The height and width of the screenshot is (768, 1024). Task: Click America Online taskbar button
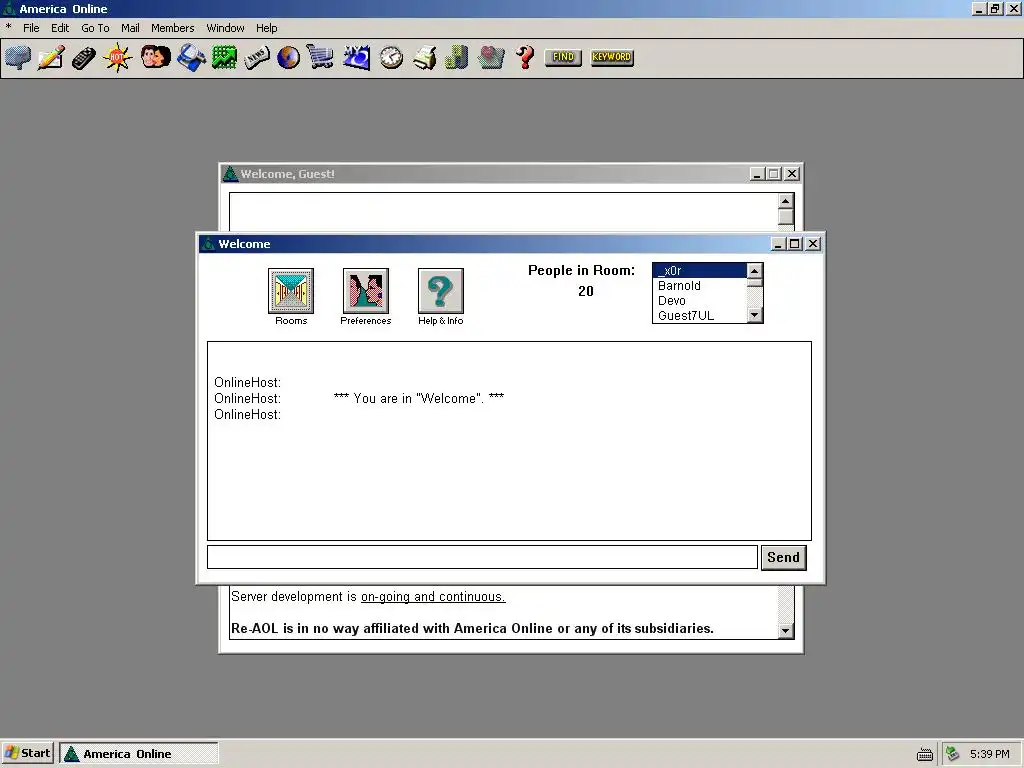pyautogui.click(x=138, y=753)
